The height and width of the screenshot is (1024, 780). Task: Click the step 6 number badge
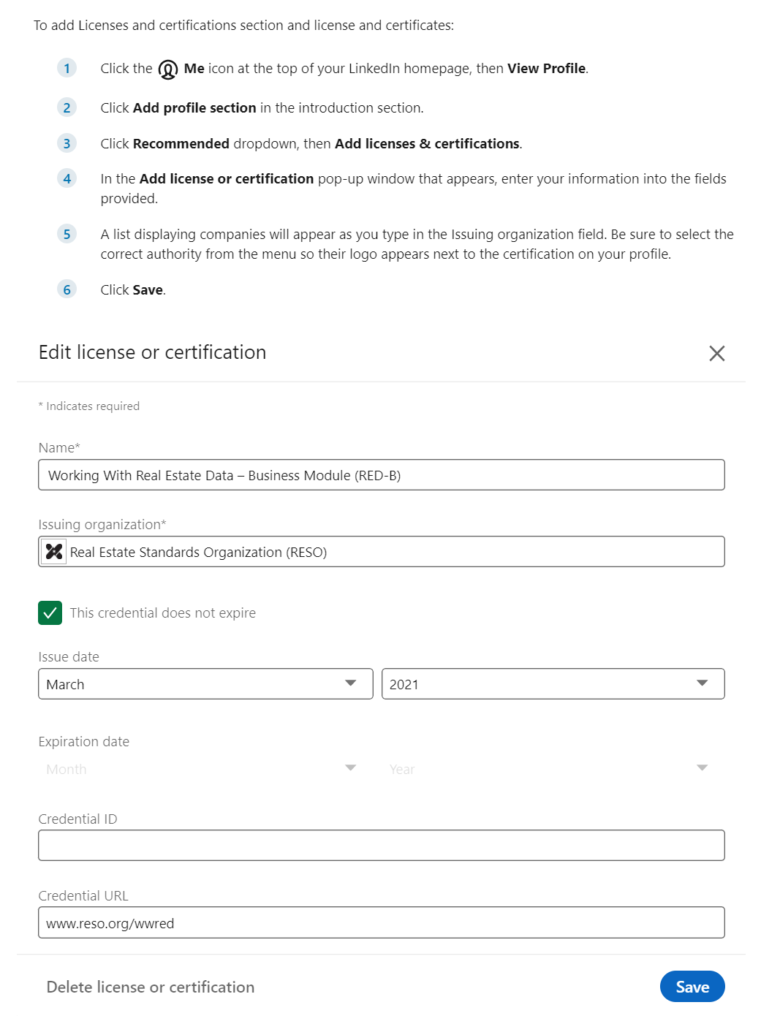67,290
